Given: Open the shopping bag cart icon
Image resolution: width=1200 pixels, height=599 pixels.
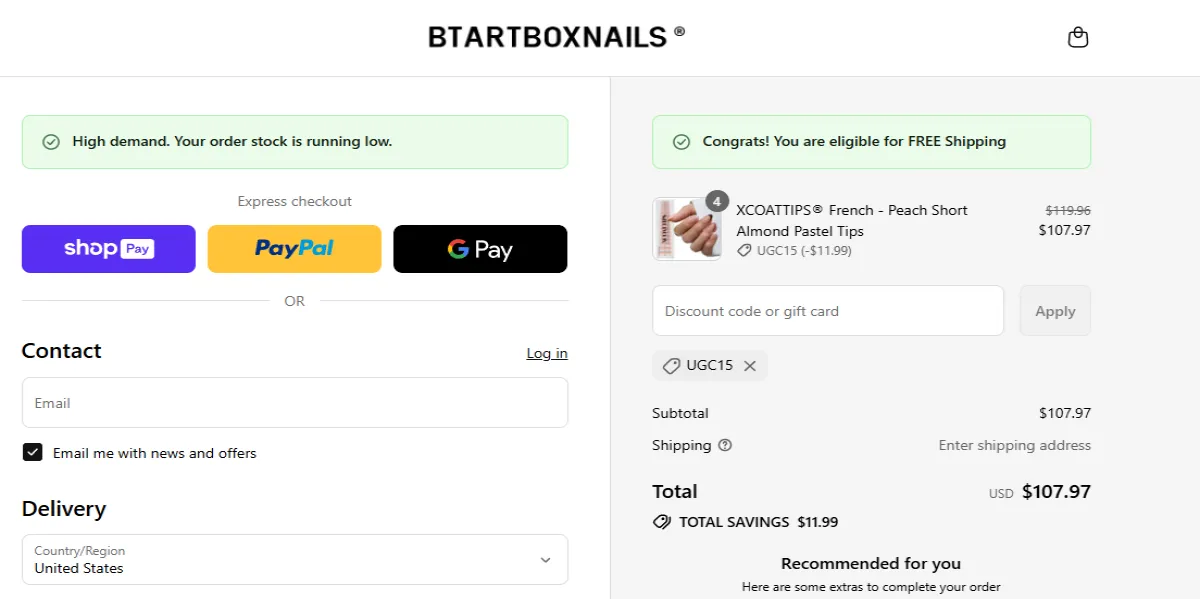Looking at the screenshot, I should tap(1078, 36).
